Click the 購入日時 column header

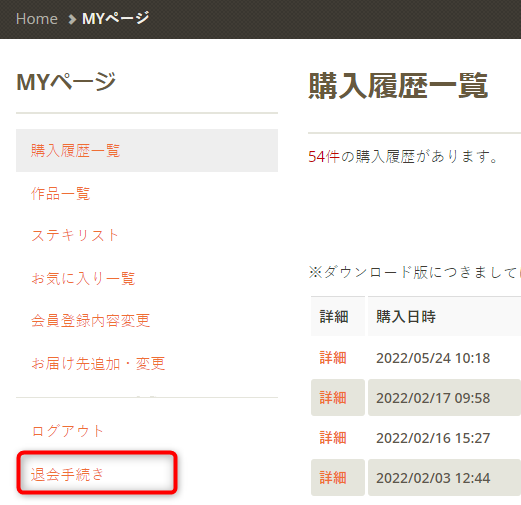406,317
